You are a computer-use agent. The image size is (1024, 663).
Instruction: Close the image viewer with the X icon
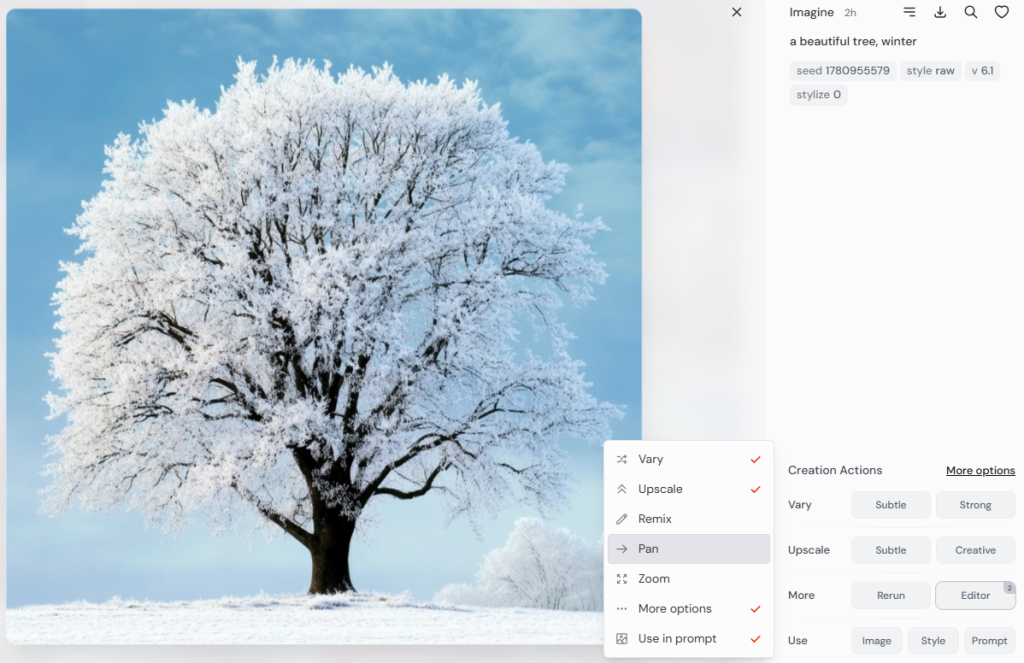(x=737, y=12)
